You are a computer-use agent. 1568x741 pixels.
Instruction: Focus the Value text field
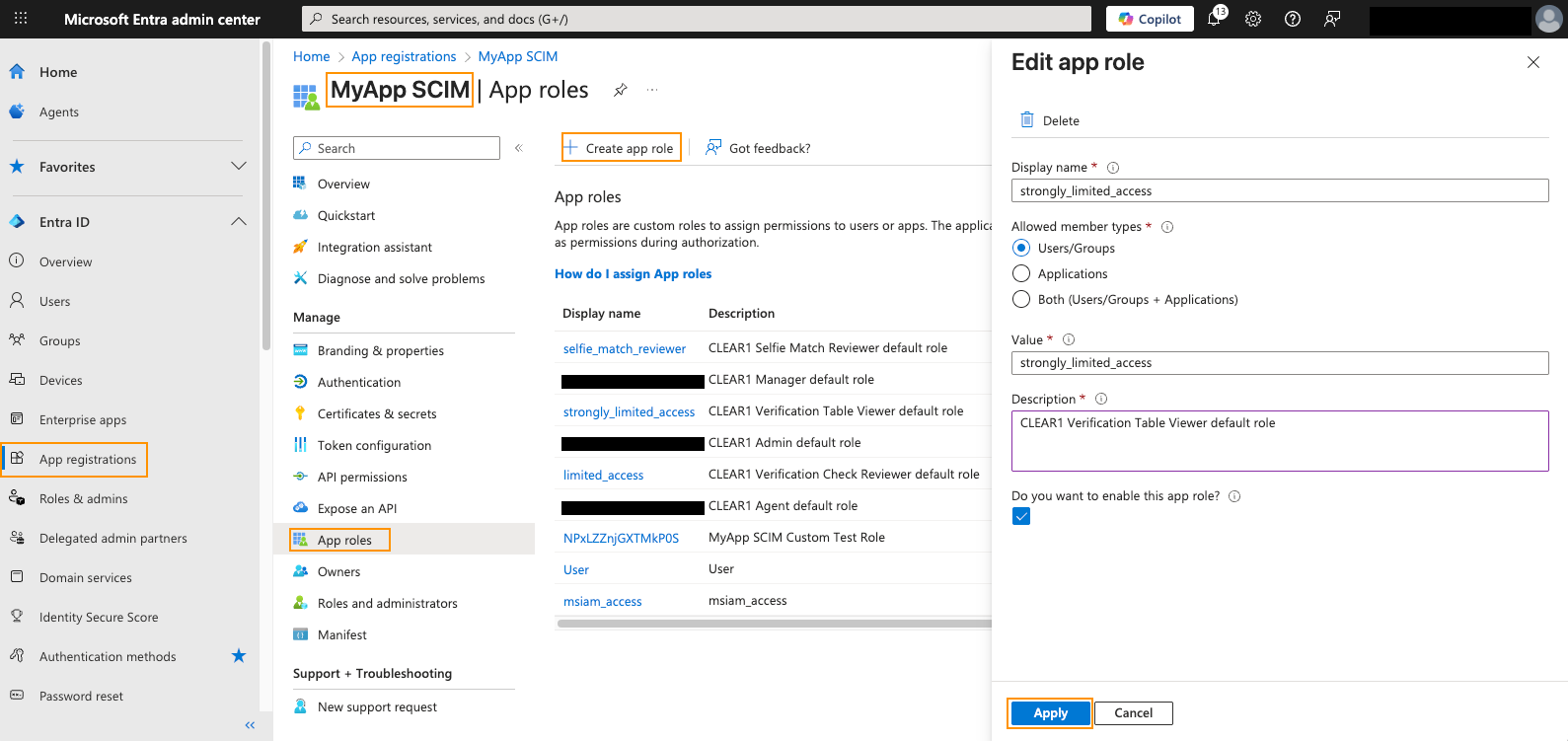[1280, 363]
